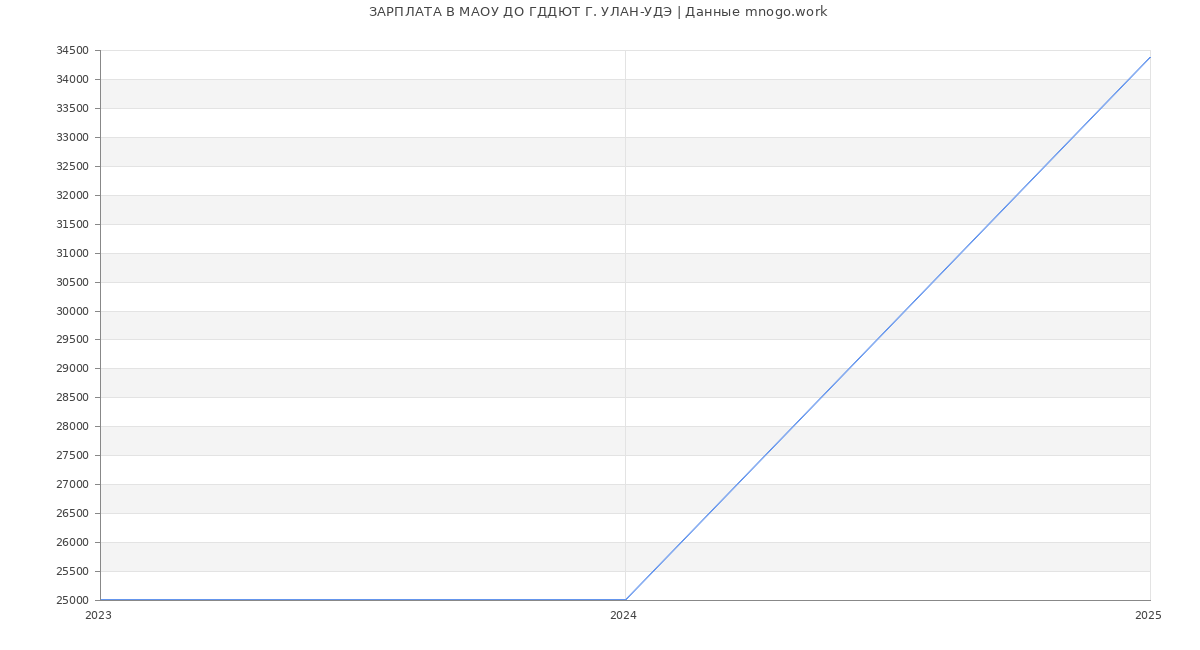Click the 2025 x-axis label
This screenshot has width=1200, height=650.
pyautogui.click(x=1148, y=616)
